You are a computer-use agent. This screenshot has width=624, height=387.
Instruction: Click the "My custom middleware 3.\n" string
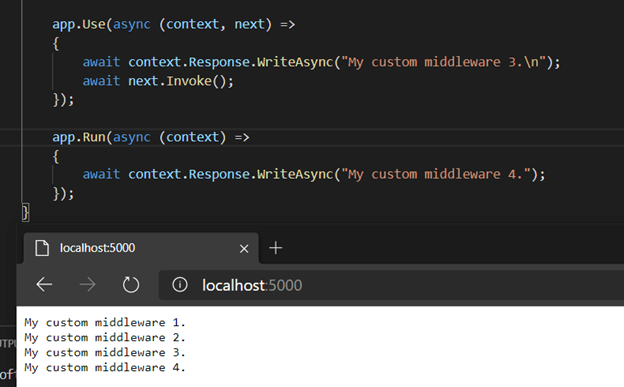tap(444, 62)
